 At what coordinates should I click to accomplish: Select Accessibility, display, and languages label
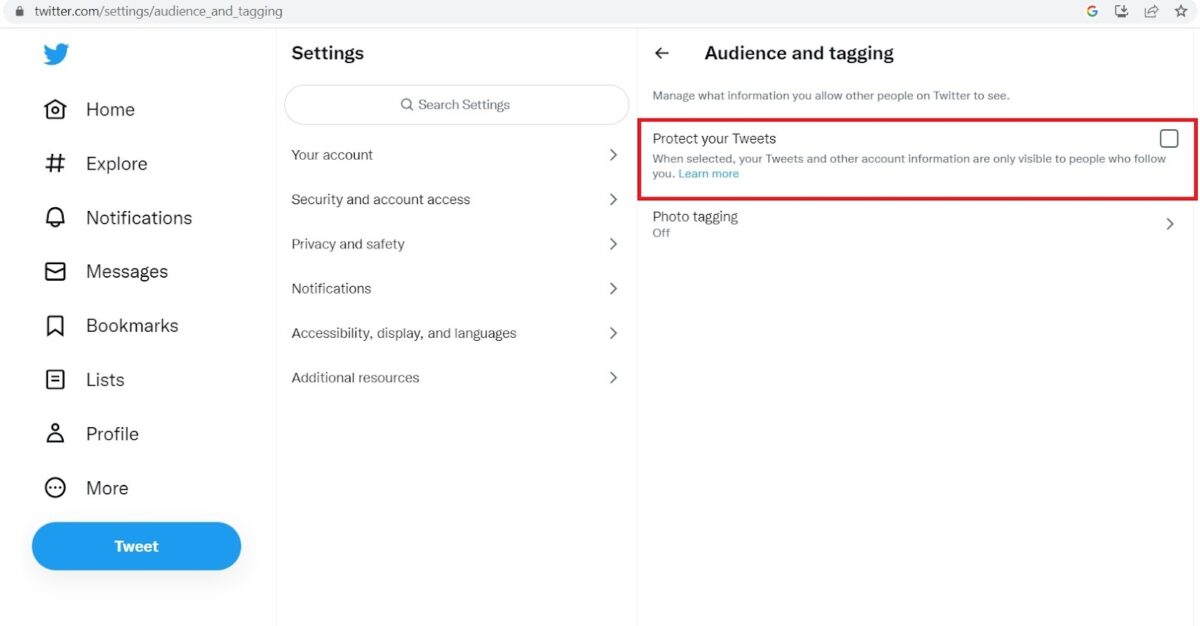pos(404,333)
